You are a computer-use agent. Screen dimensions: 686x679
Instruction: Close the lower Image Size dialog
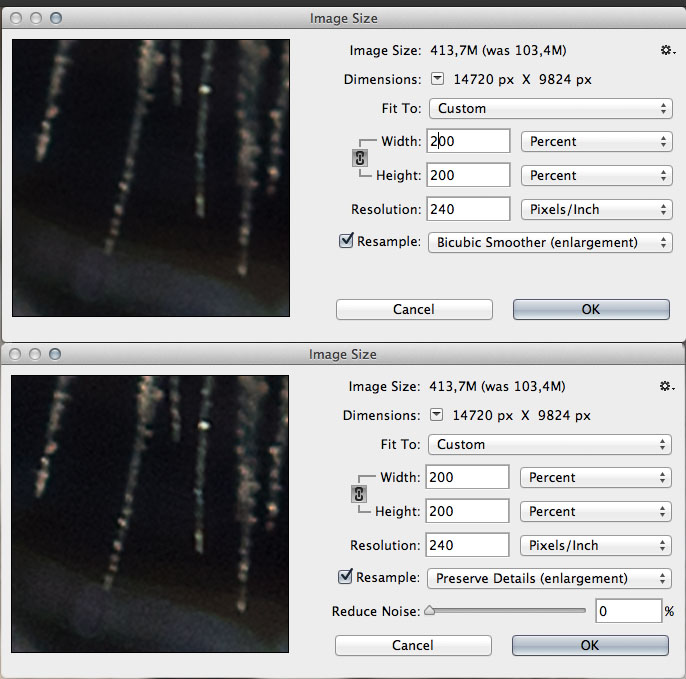pos(15,354)
